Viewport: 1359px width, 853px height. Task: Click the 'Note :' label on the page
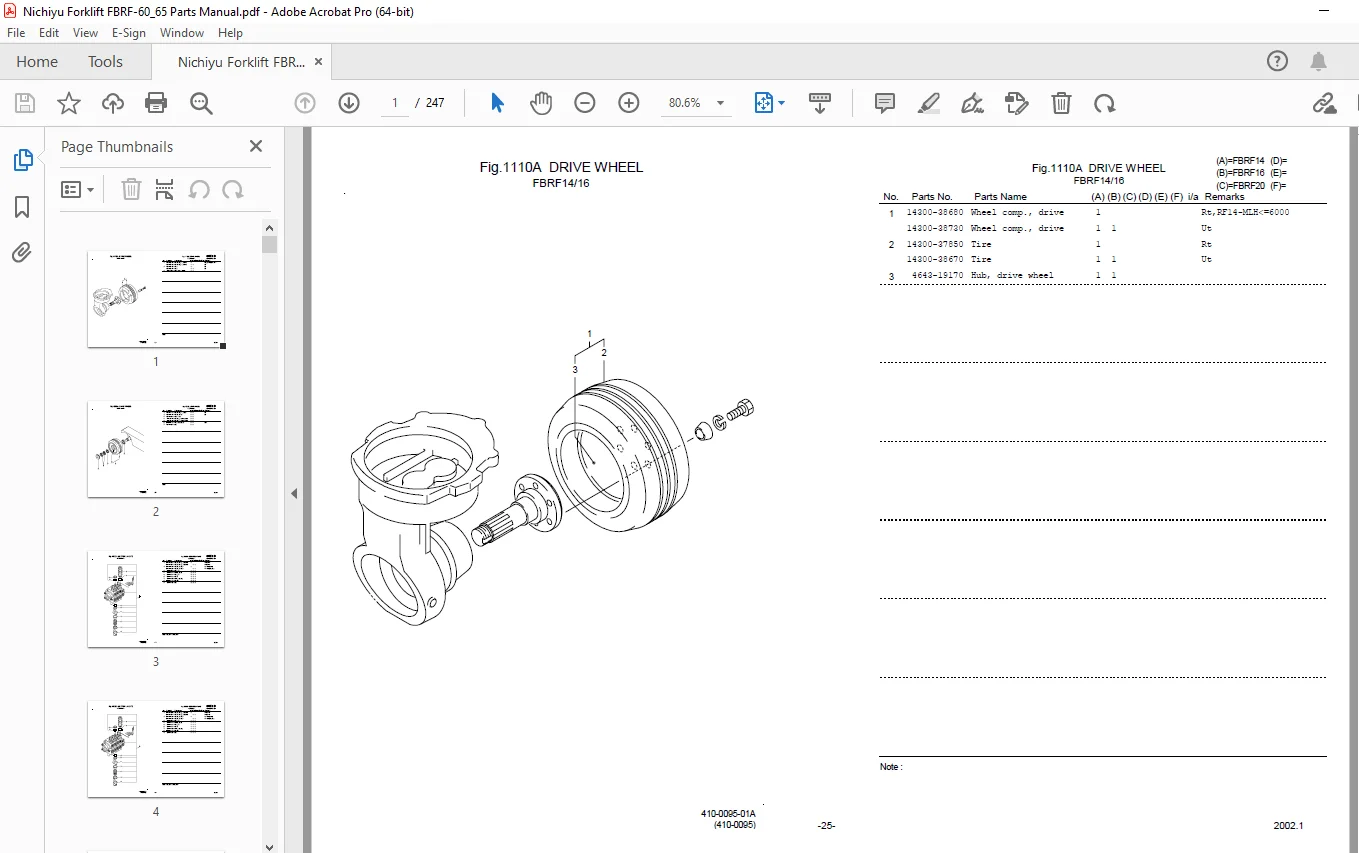pyautogui.click(x=891, y=767)
